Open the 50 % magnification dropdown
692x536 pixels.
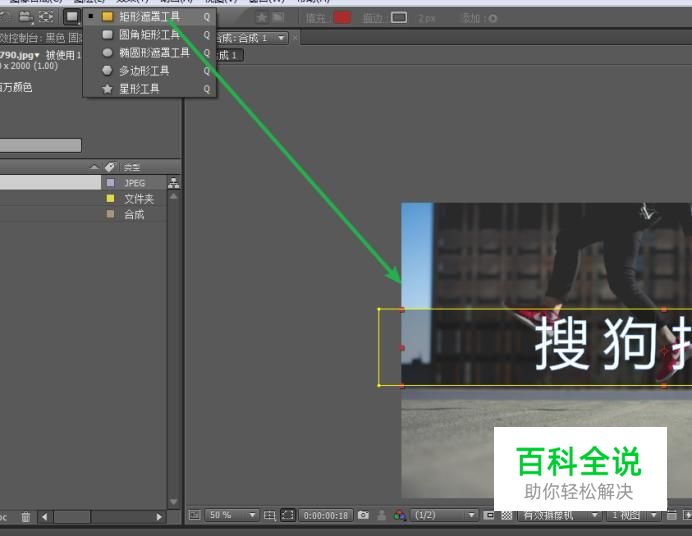pyautogui.click(x=231, y=515)
